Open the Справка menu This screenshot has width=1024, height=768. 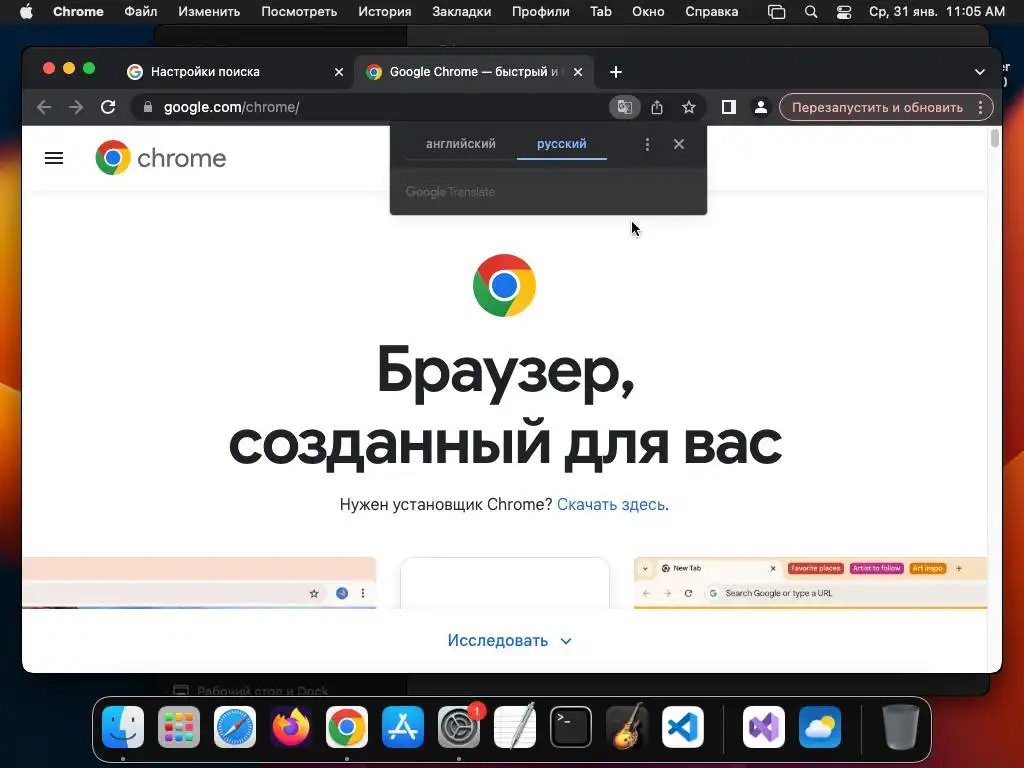tap(711, 12)
